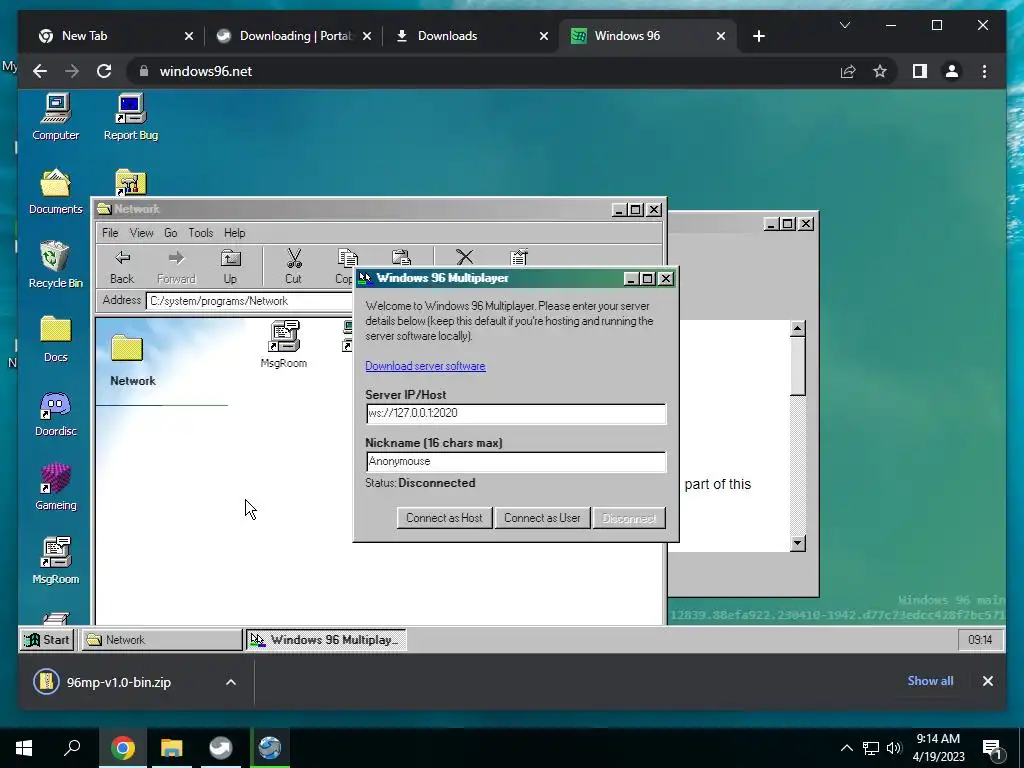This screenshot has height=768, width=1024.
Task: Click the Windows 96 taskbar clock 09:14
Action: pos(980,640)
